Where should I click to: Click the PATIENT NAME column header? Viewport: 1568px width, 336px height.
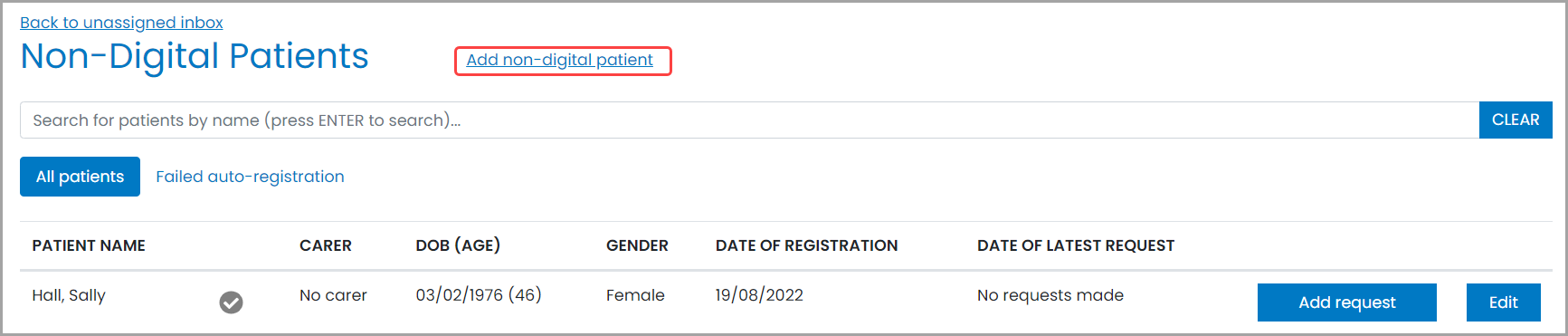click(x=89, y=245)
